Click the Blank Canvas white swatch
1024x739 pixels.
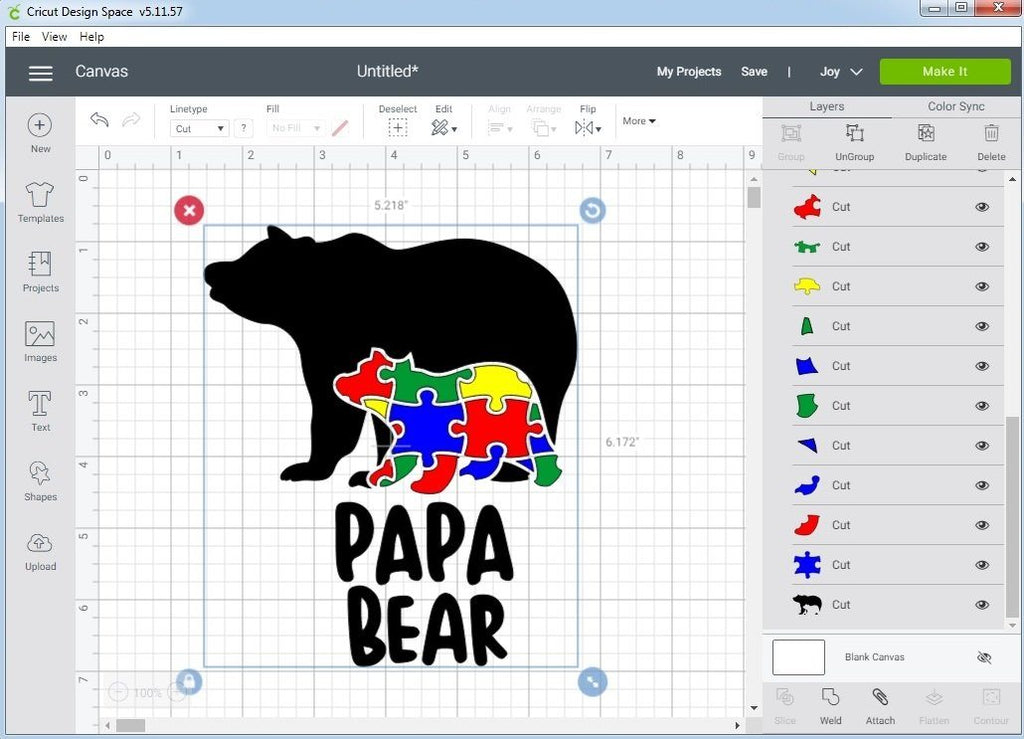(x=798, y=657)
